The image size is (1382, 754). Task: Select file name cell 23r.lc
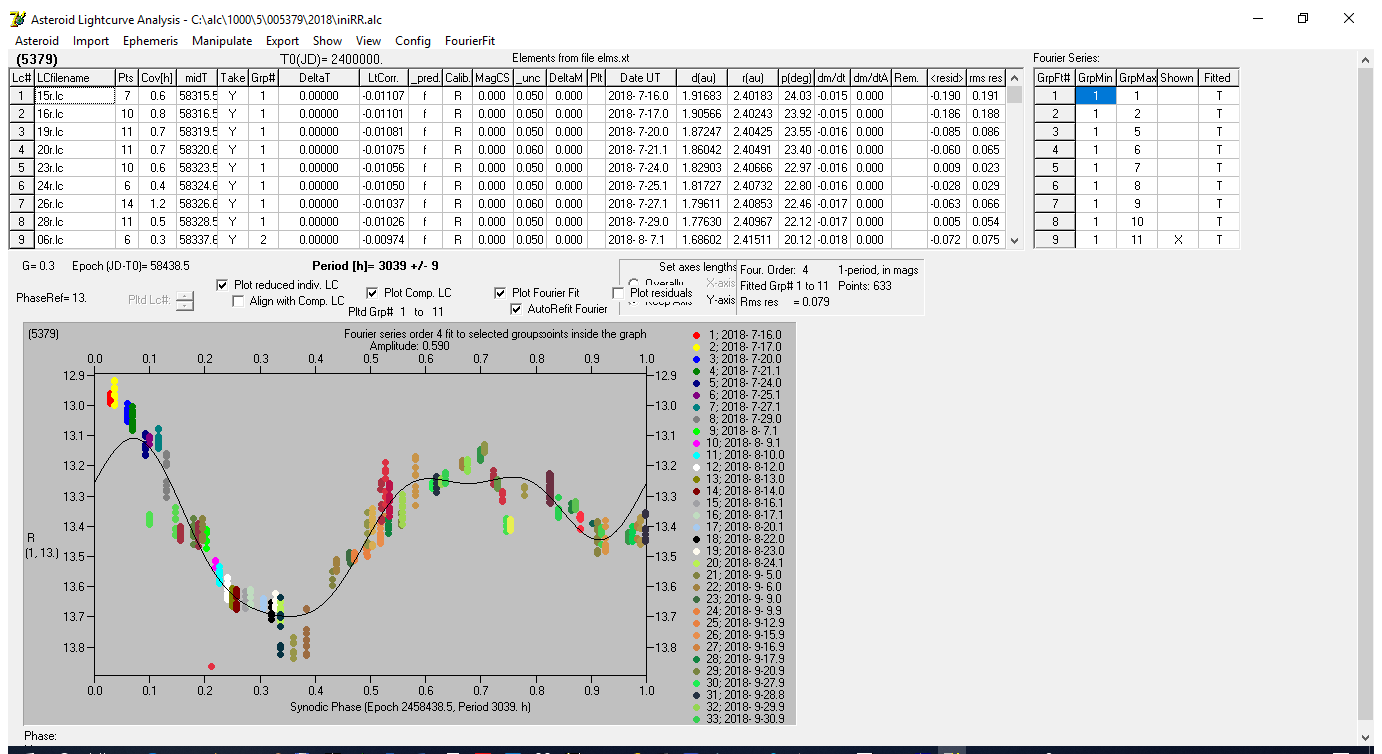click(73, 168)
